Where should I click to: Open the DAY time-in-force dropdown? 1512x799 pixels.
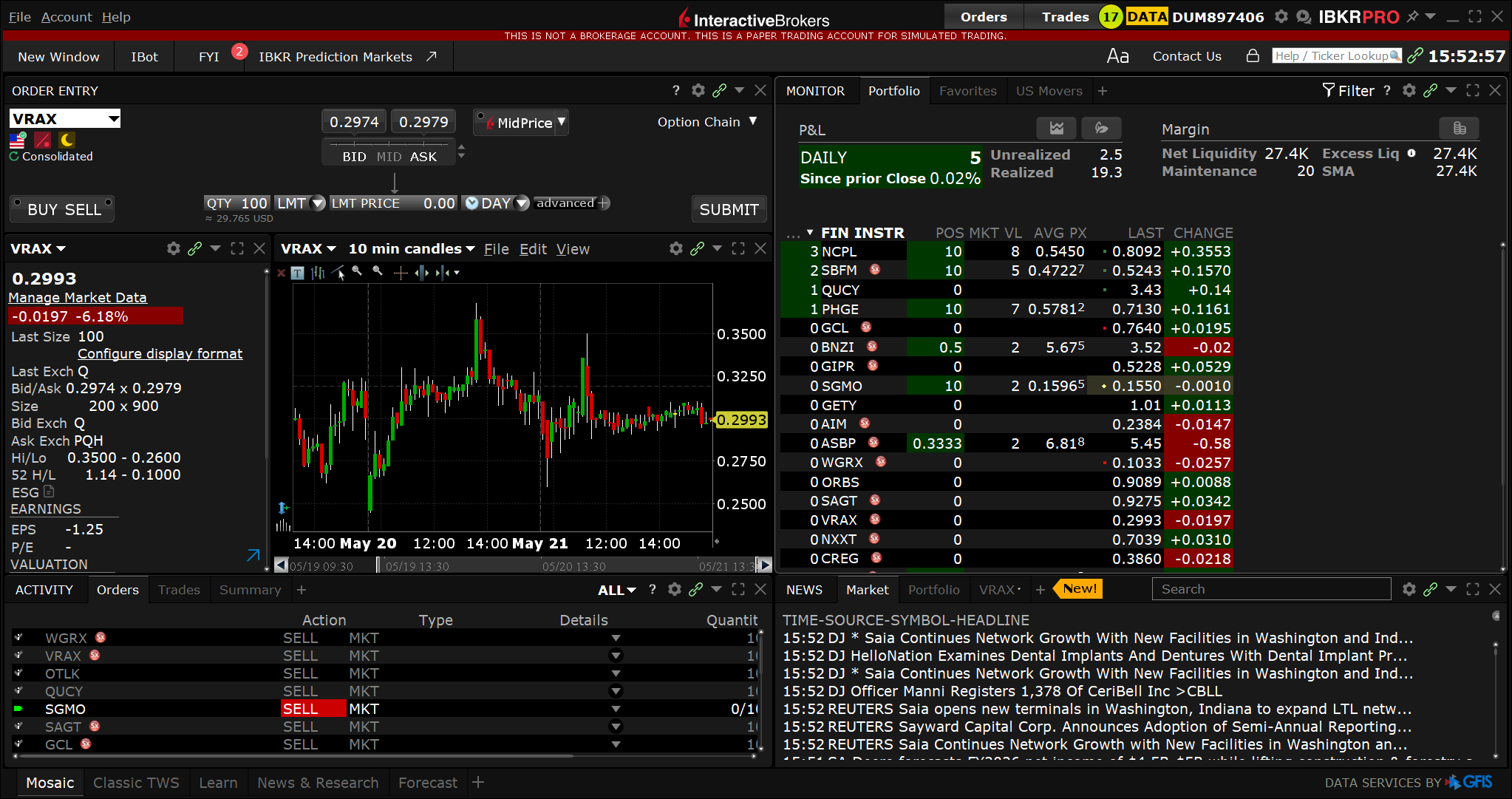522,203
